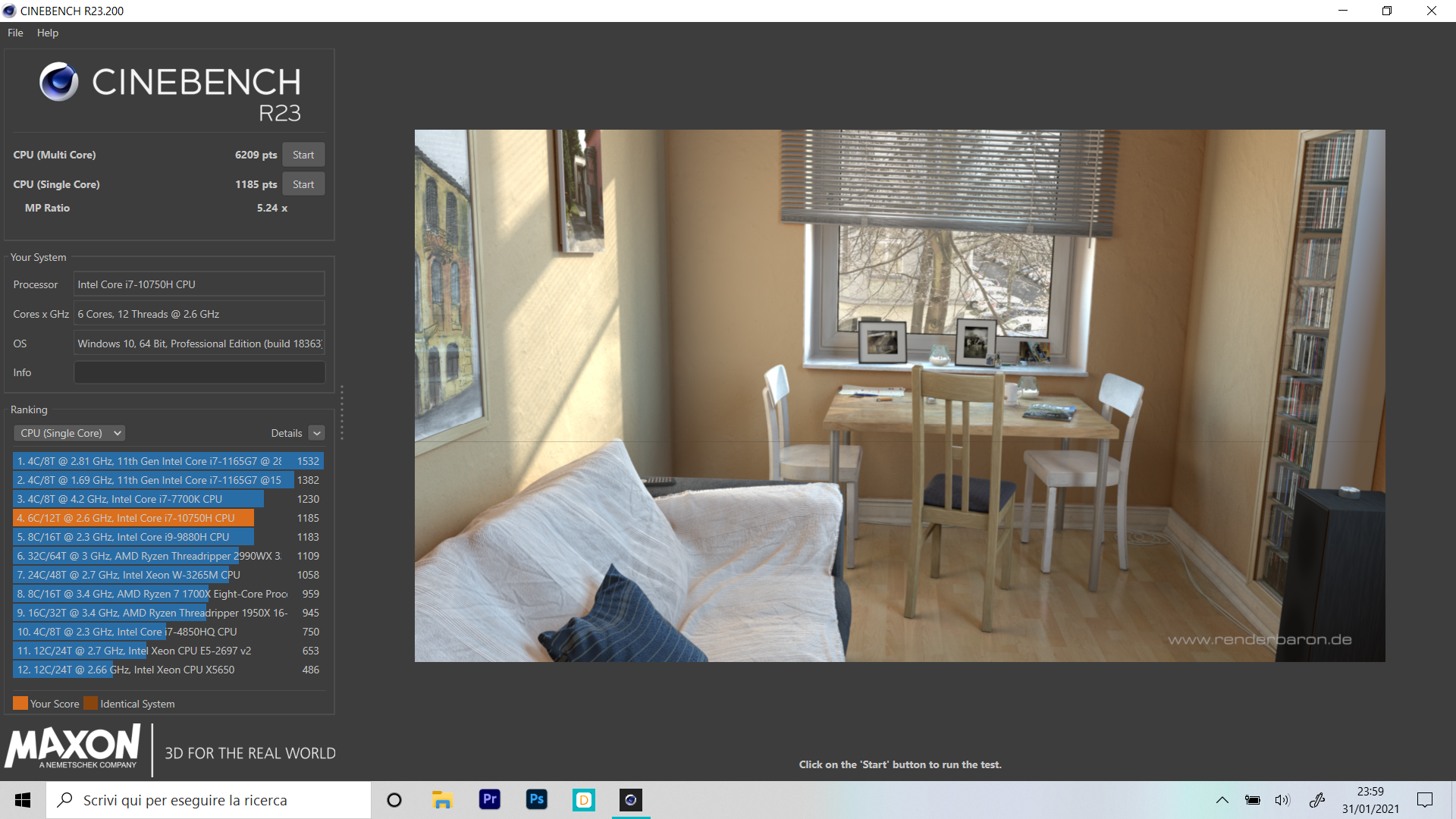Image resolution: width=1456 pixels, height=819 pixels.
Task: Launch Photoshop from the taskbar
Action: click(537, 800)
